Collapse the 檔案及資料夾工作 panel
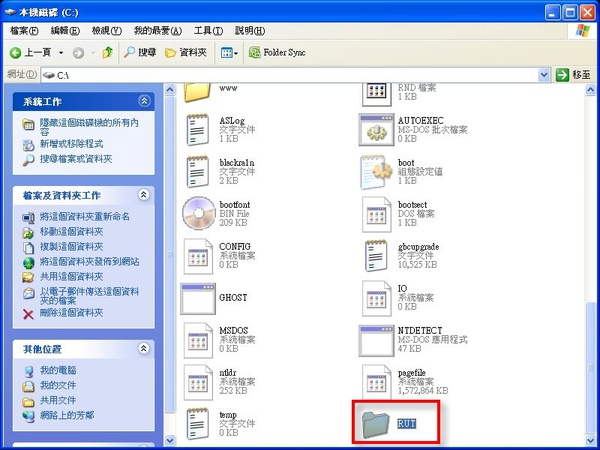This screenshot has height=450, width=600. pos(145,195)
